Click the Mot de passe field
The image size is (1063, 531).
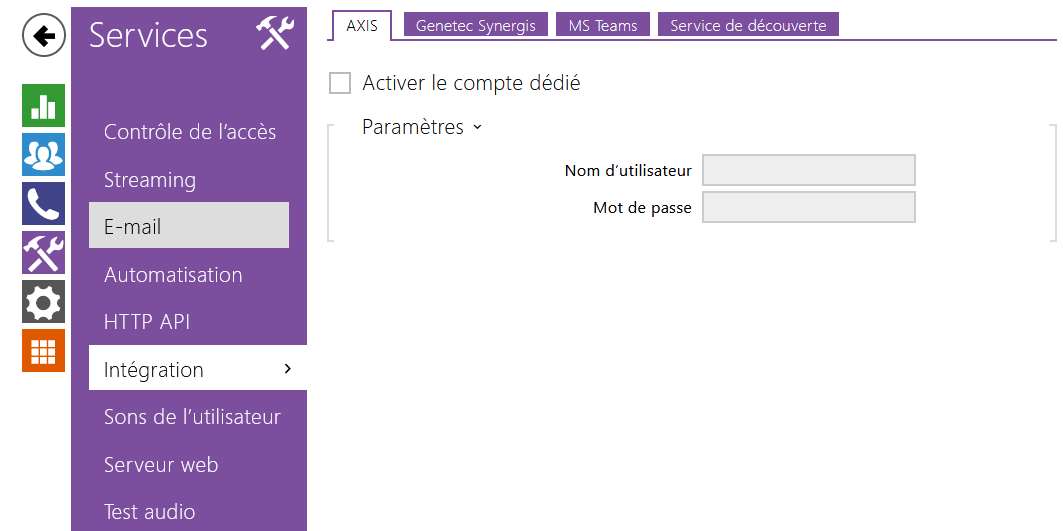coord(808,207)
